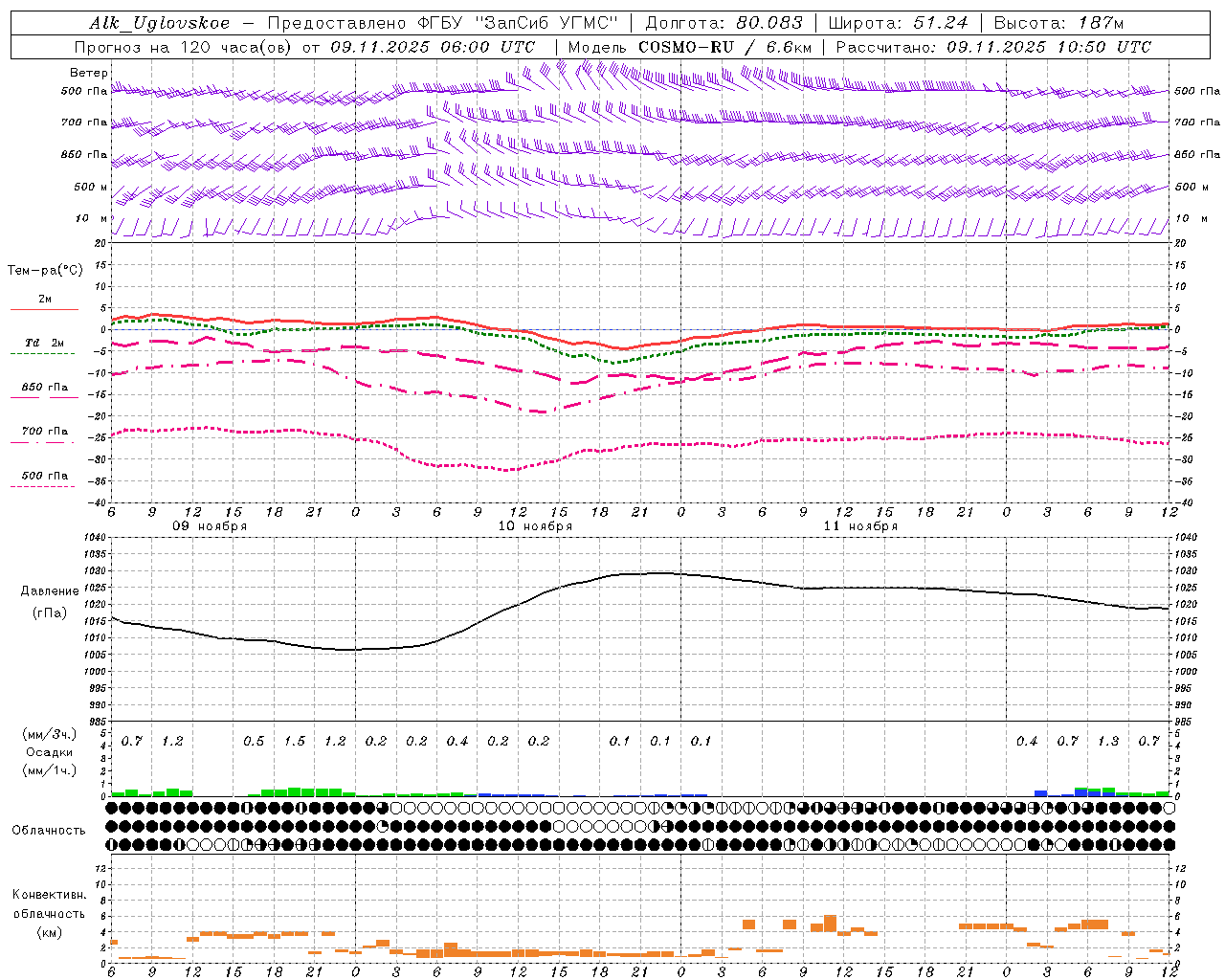Viewport: 1225px width, 980px height.
Task: Click the 0.5 precipitation value
Action: coord(254,742)
